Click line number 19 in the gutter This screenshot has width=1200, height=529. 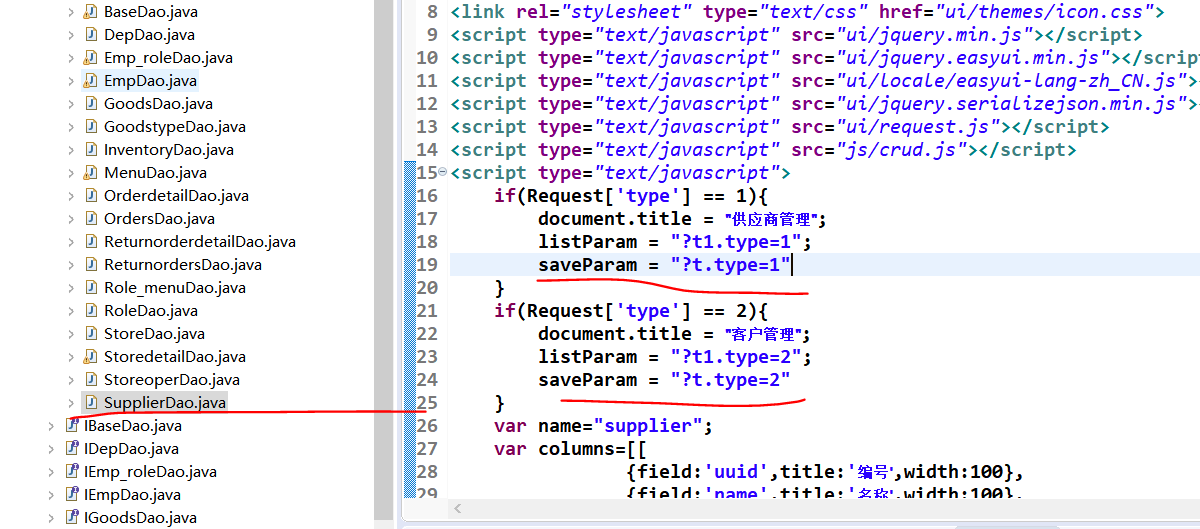[x=426, y=265]
